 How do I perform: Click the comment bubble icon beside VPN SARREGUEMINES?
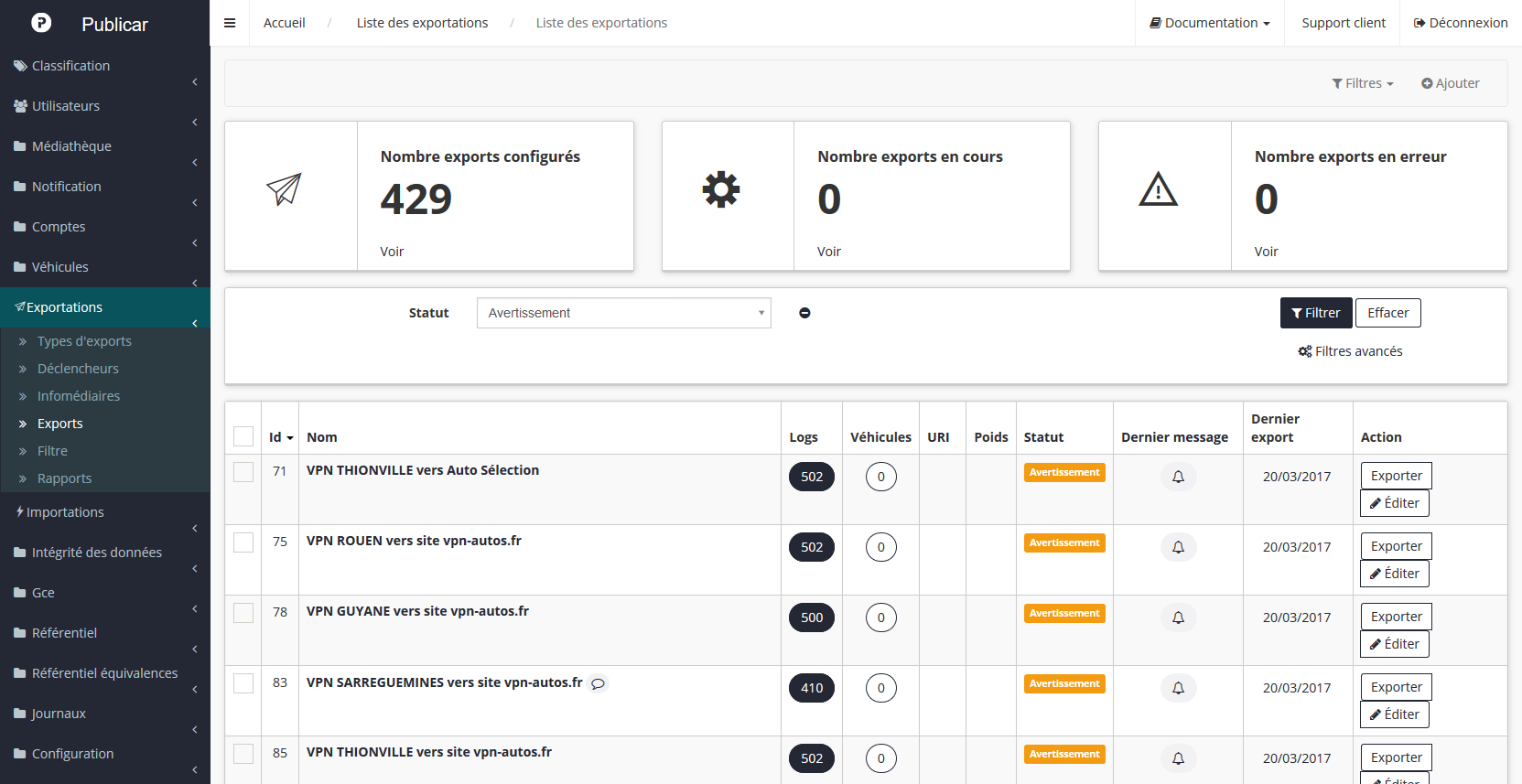598,683
